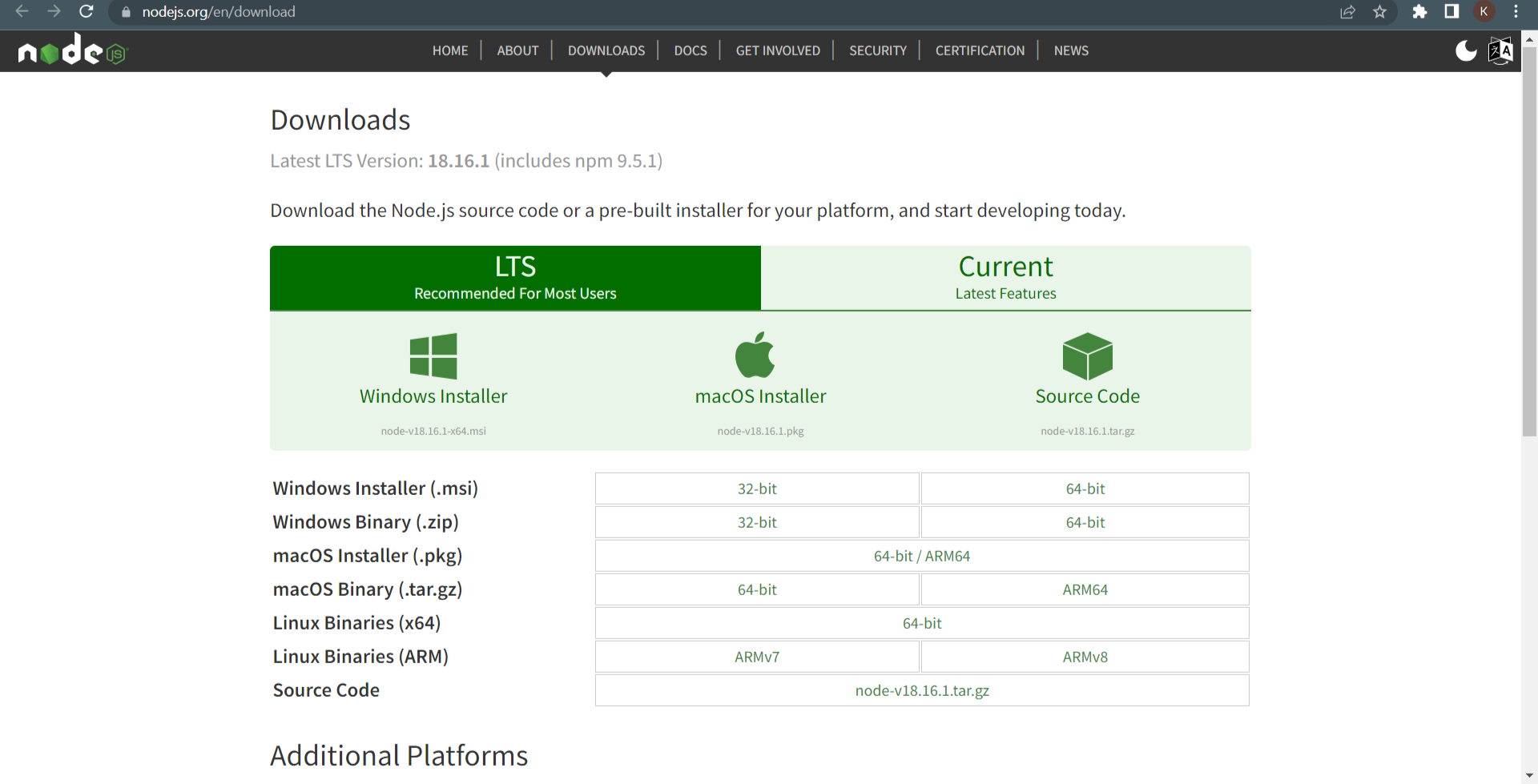Click the Source Code box icon

tap(1088, 356)
